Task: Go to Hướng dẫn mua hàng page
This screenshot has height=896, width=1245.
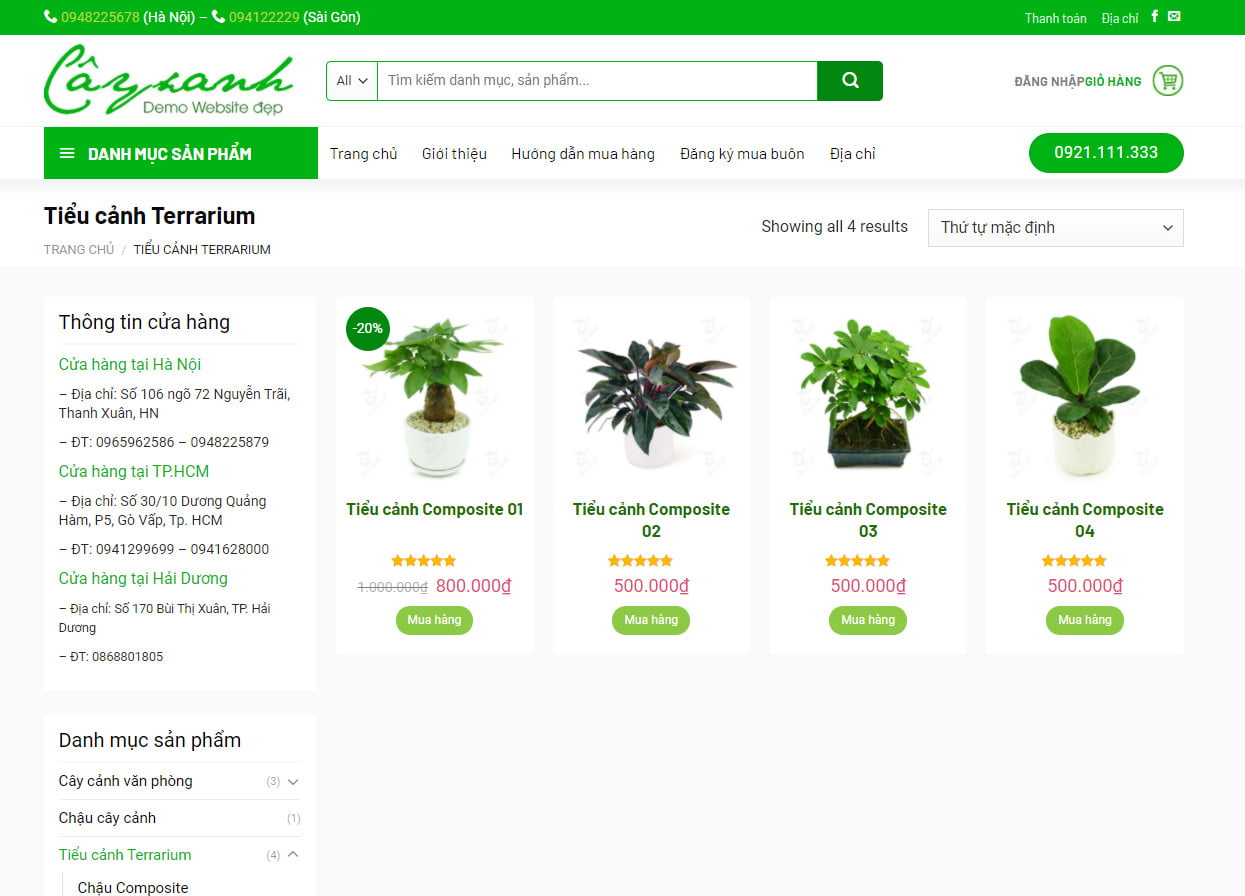Action: pos(583,154)
